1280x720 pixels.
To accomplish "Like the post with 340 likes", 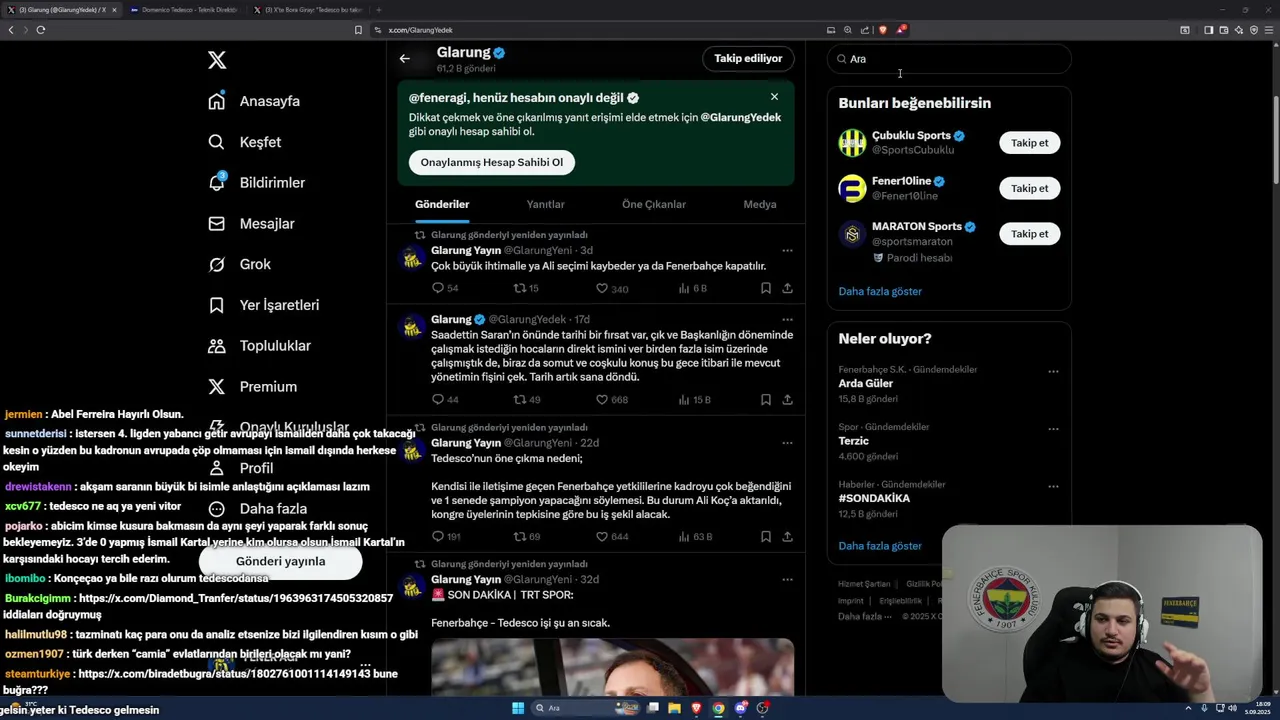I will click(612, 288).
